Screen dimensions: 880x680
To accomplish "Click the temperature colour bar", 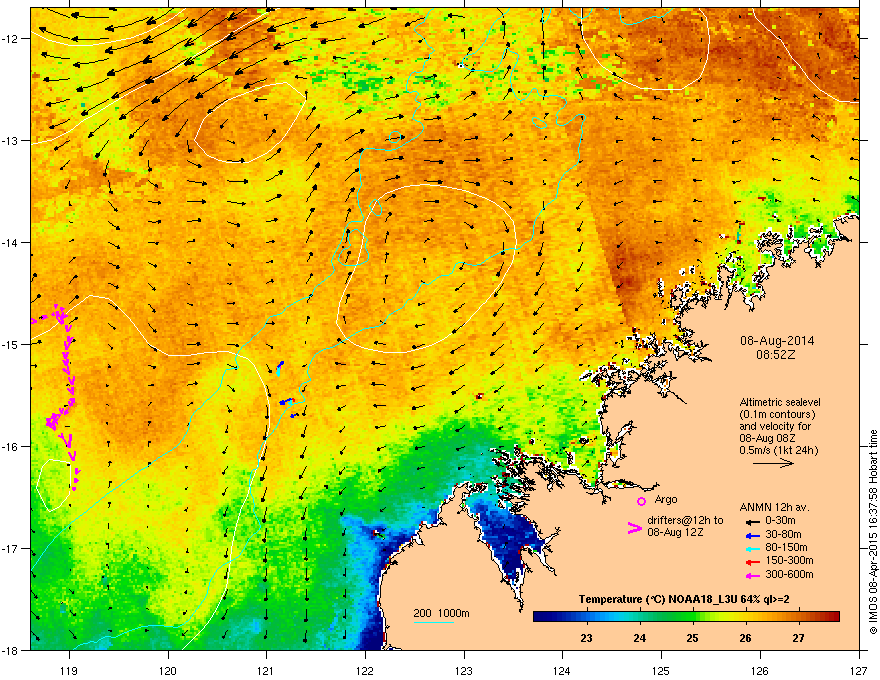I will coord(686,616).
